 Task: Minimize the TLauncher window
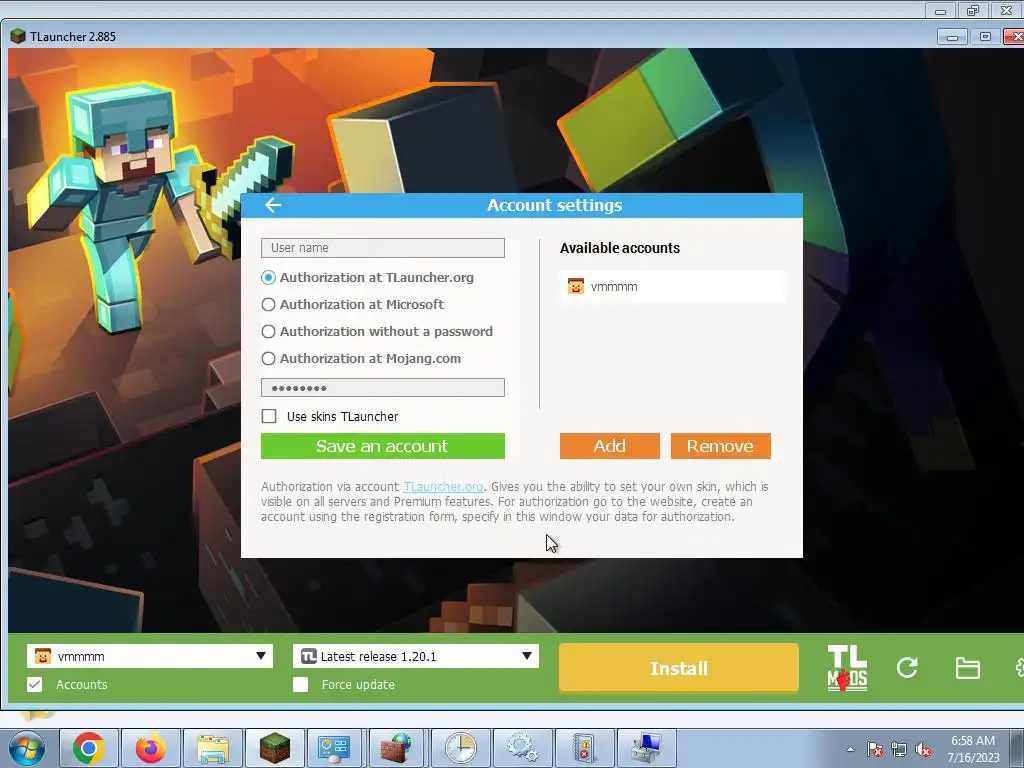tap(952, 37)
